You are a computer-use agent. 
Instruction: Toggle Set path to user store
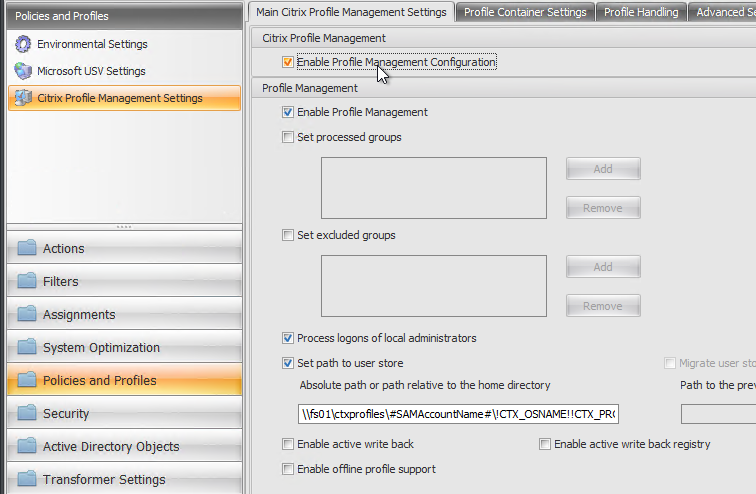click(288, 363)
